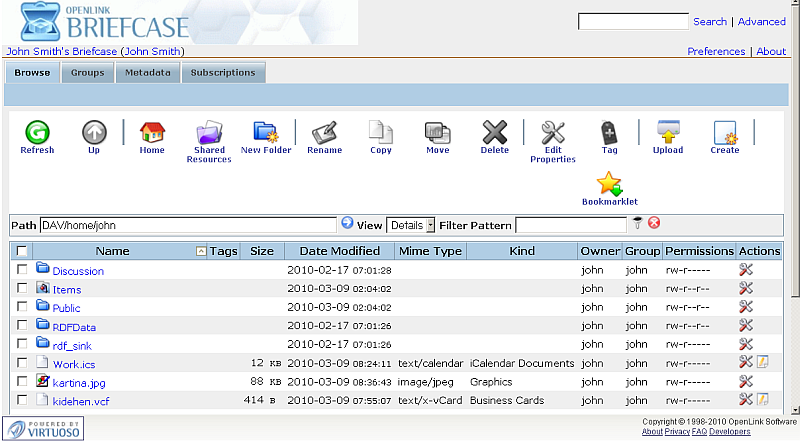Click the Bookmarklet star icon

coord(610,184)
